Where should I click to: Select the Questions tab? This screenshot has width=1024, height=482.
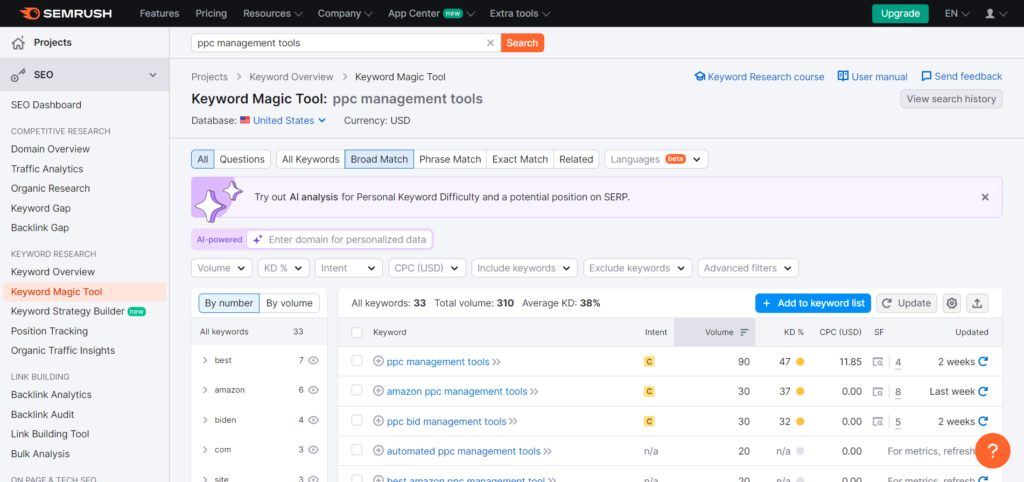[x=242, y=159]
